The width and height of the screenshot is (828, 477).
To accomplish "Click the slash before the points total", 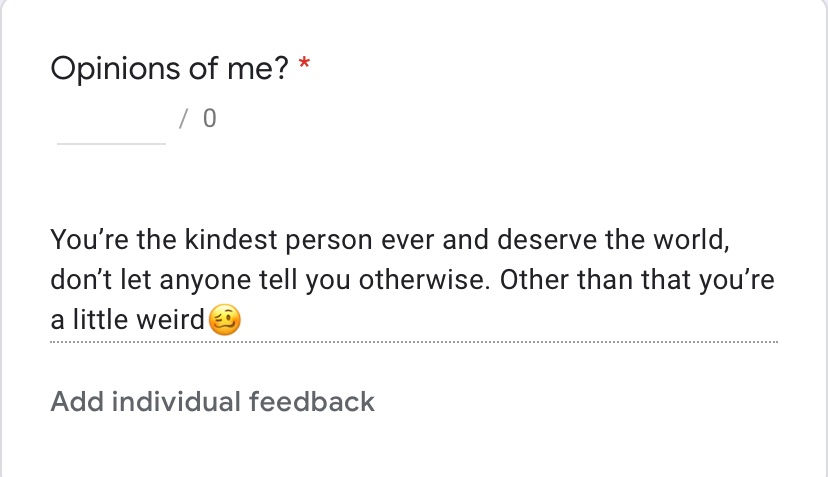I will [183, 120].
